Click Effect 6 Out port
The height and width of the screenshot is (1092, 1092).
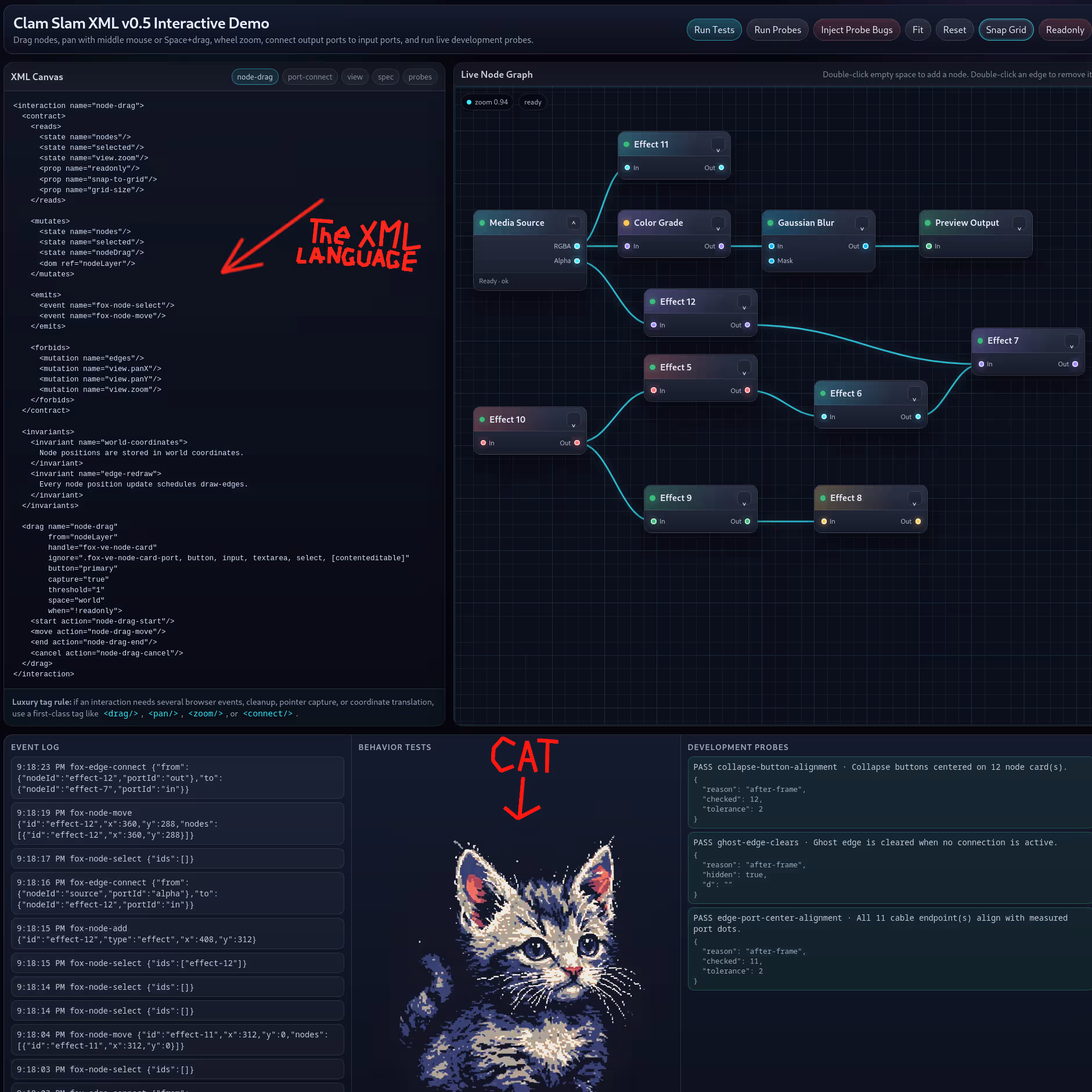(x=918, y=417)
